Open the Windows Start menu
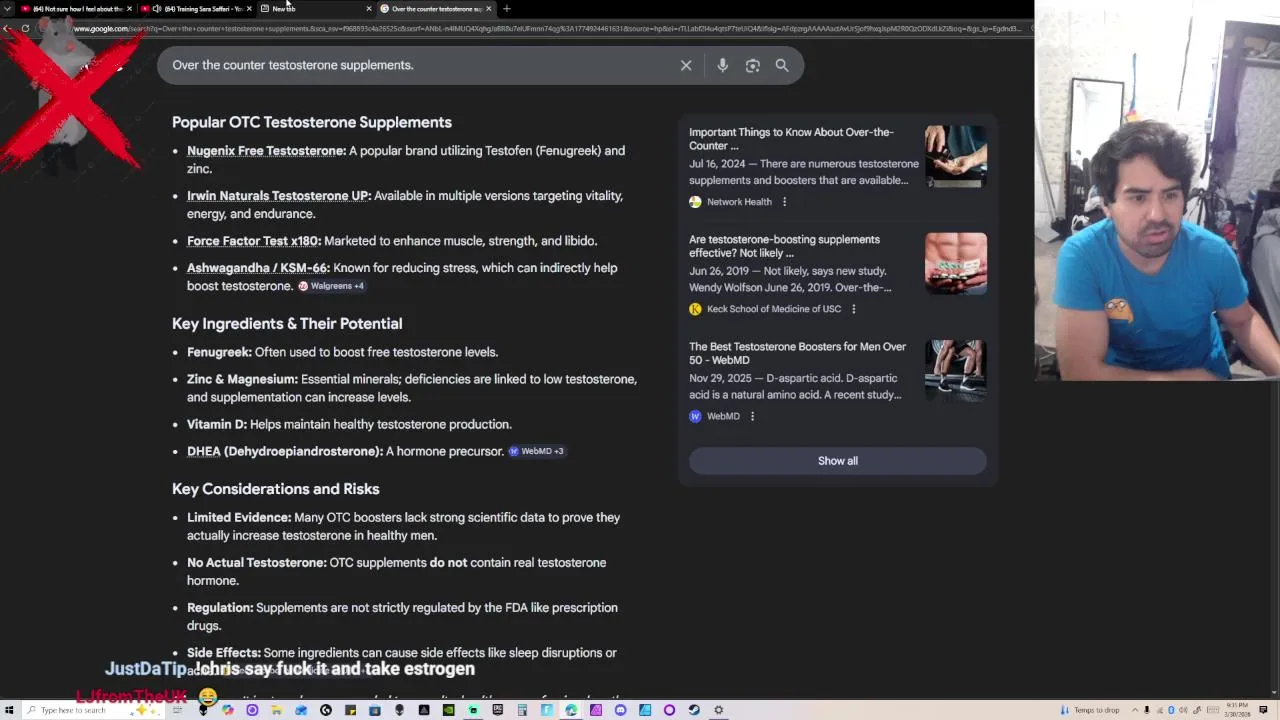The image size is (1280, 720). [9, 710]
